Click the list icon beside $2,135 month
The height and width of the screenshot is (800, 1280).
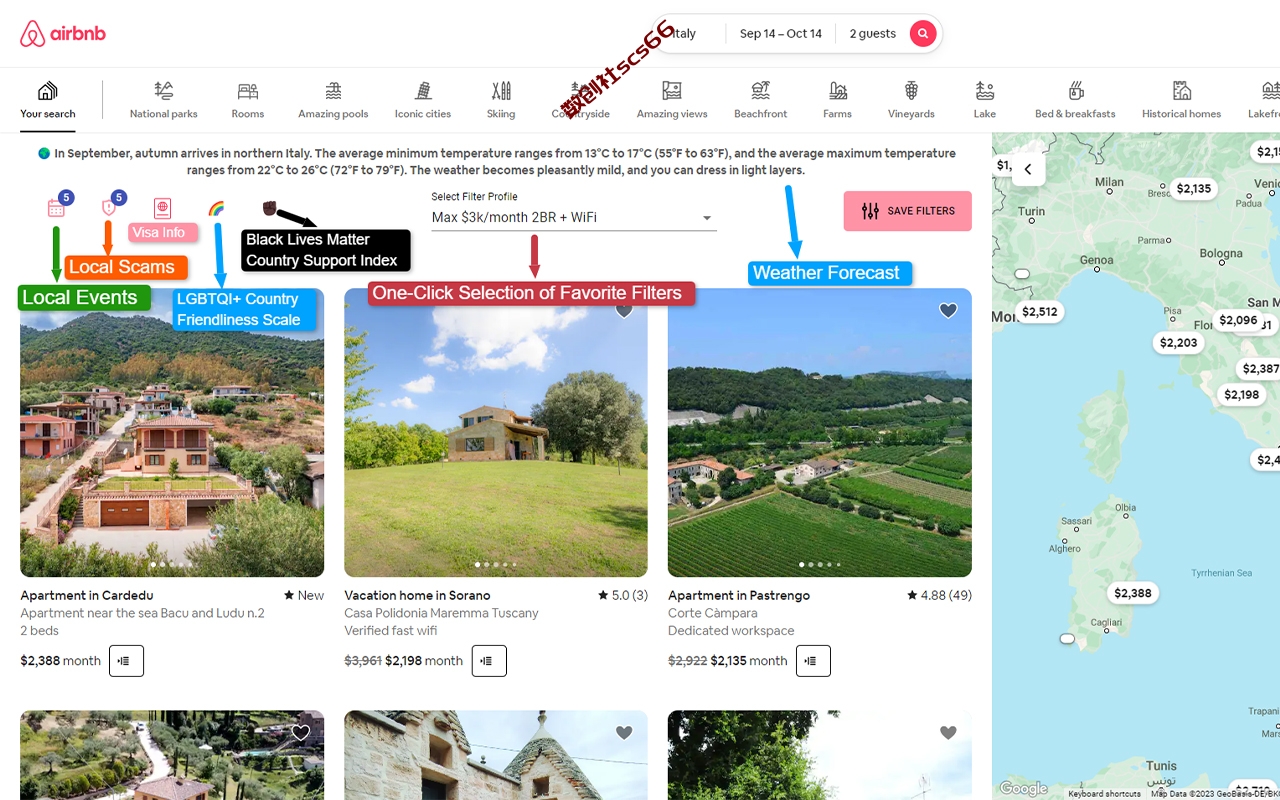point(813,661)
